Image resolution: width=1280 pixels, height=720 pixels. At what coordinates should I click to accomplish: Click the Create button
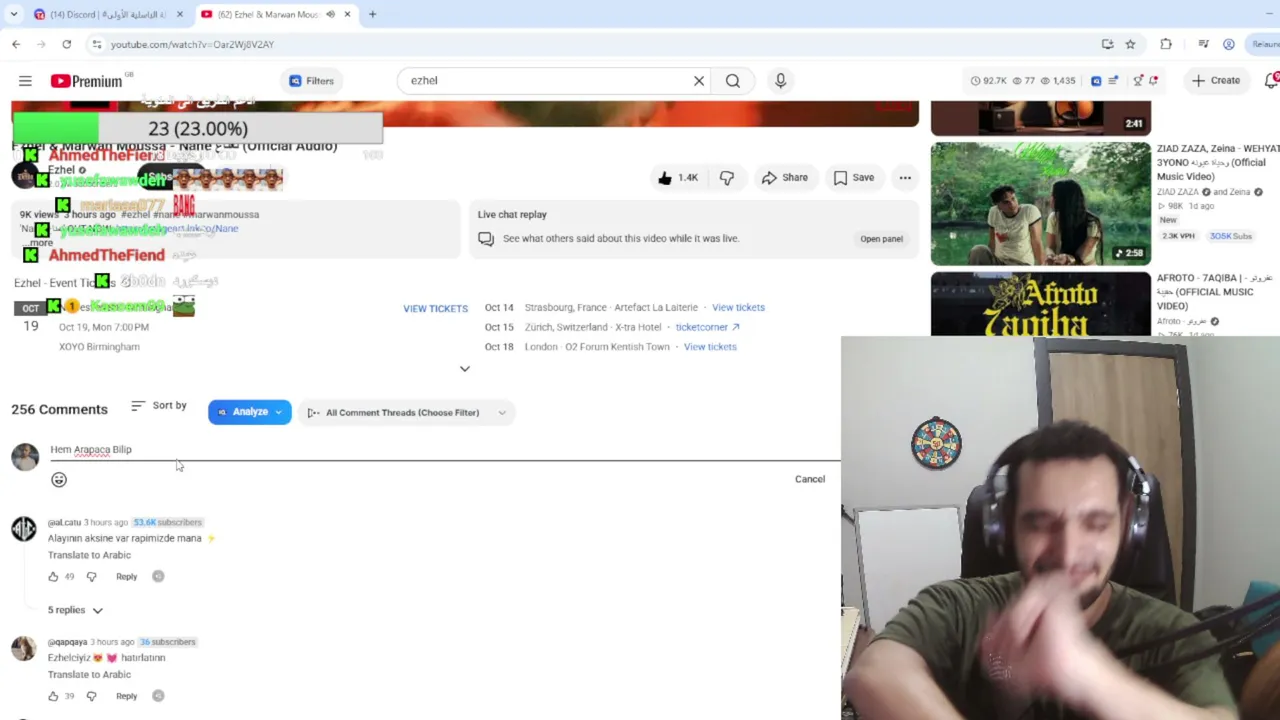[1215, 81]
